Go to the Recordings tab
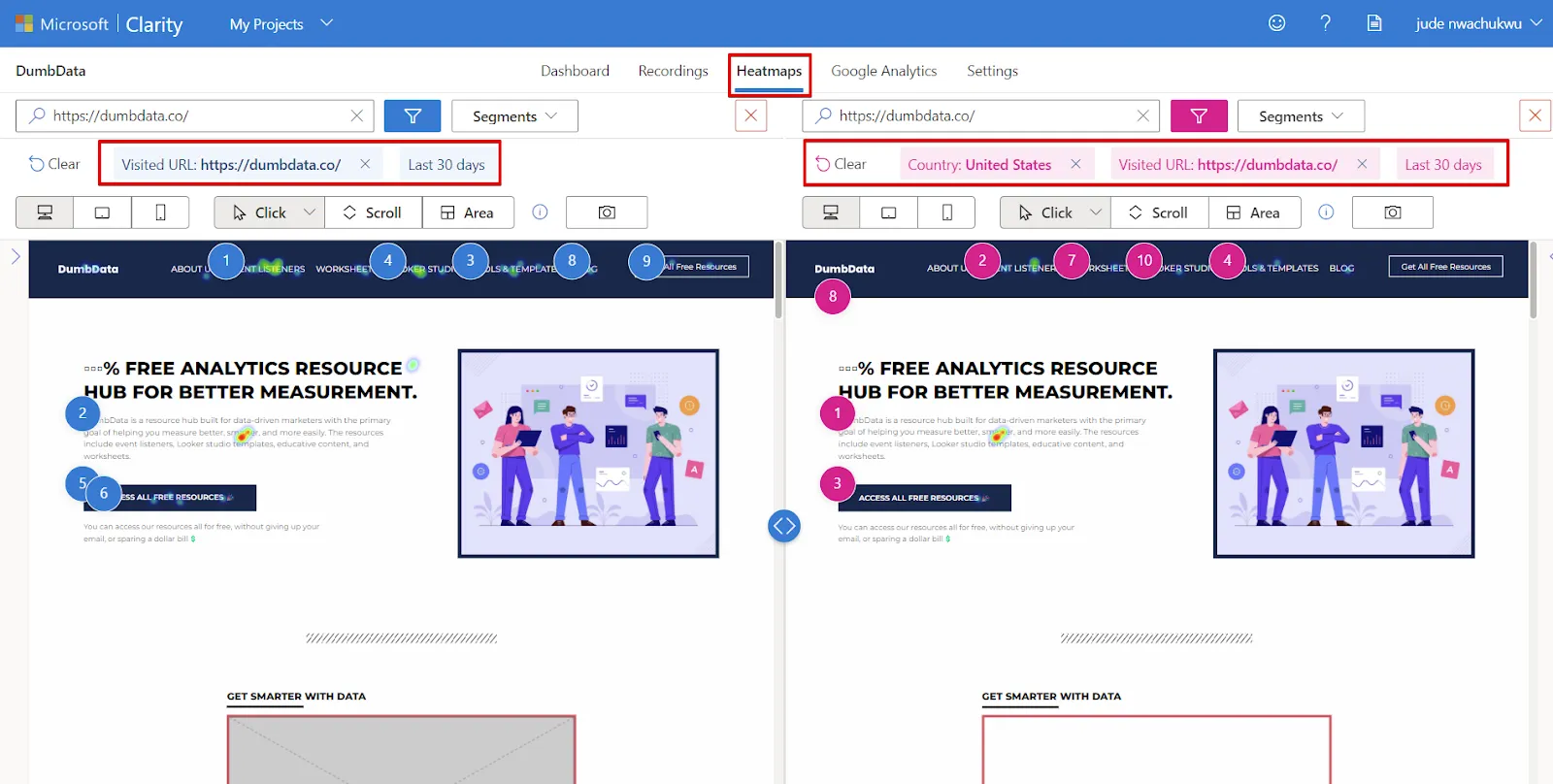Viewport: 1553px width, 784px height. click(673, 71)
